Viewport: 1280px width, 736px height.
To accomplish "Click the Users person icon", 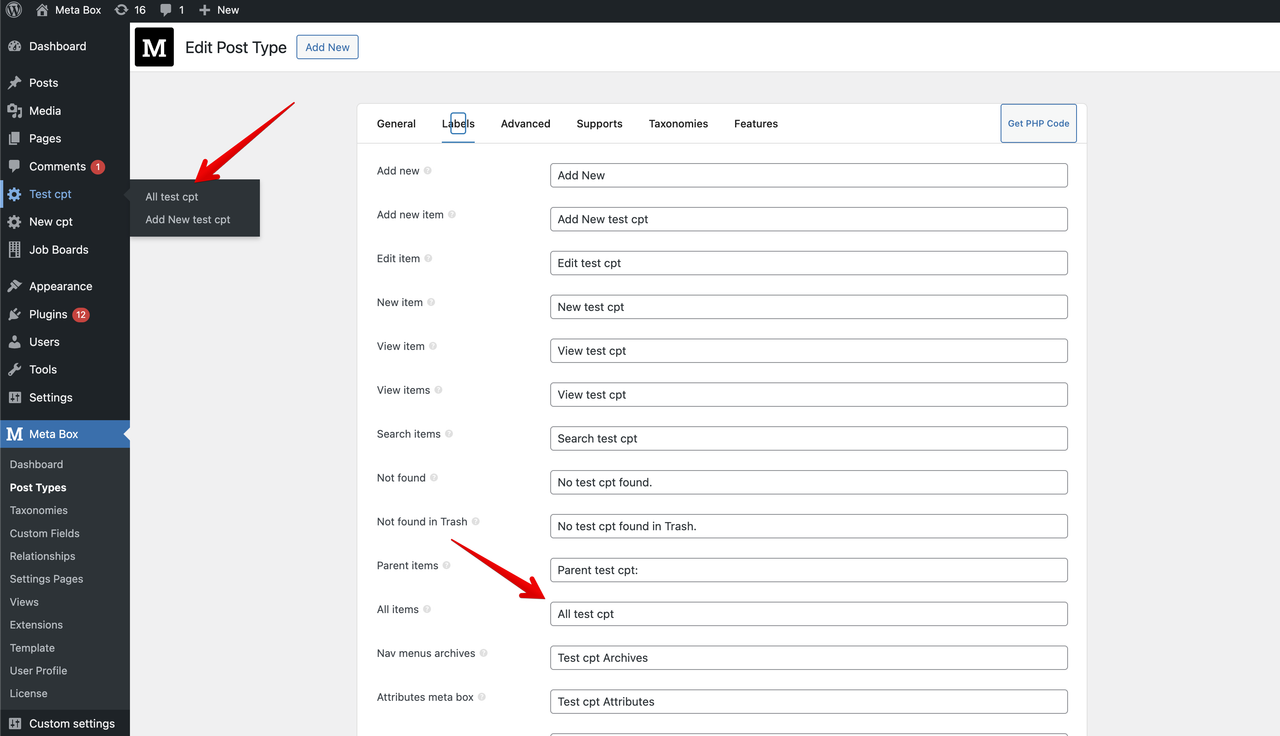I will [x=14, y=342].
